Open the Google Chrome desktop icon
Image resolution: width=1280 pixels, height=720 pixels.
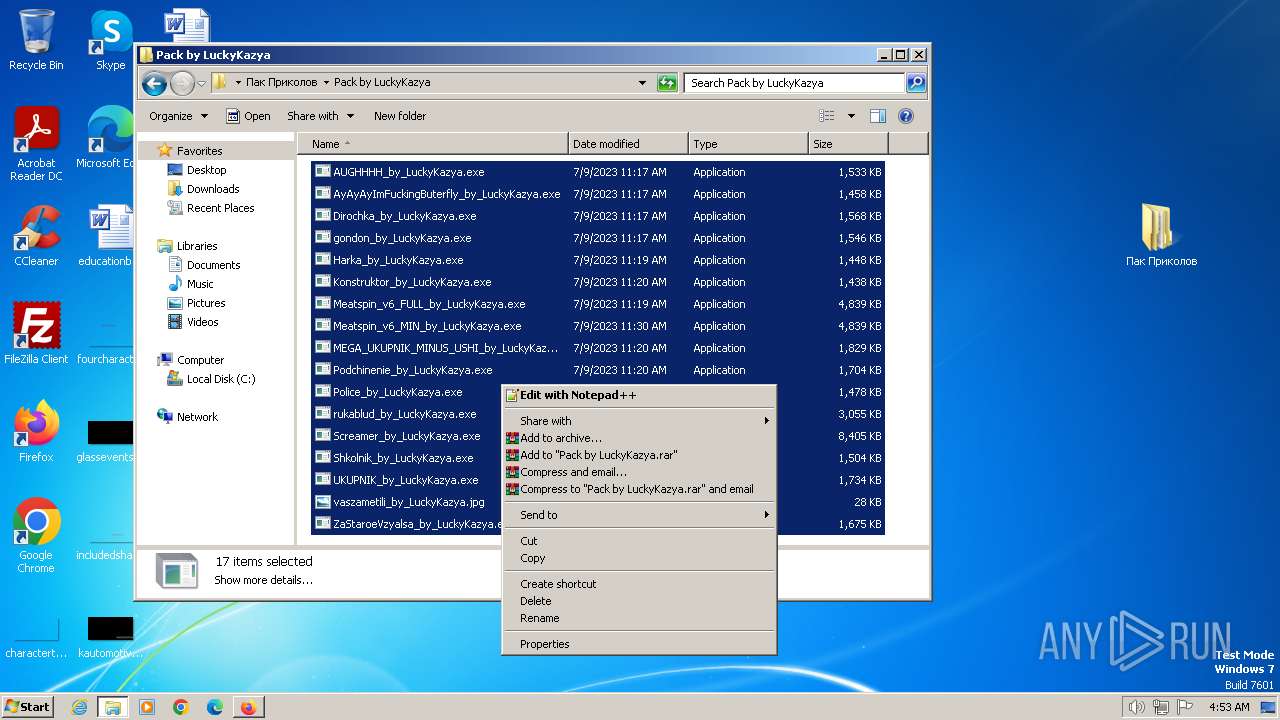point(36,535)
